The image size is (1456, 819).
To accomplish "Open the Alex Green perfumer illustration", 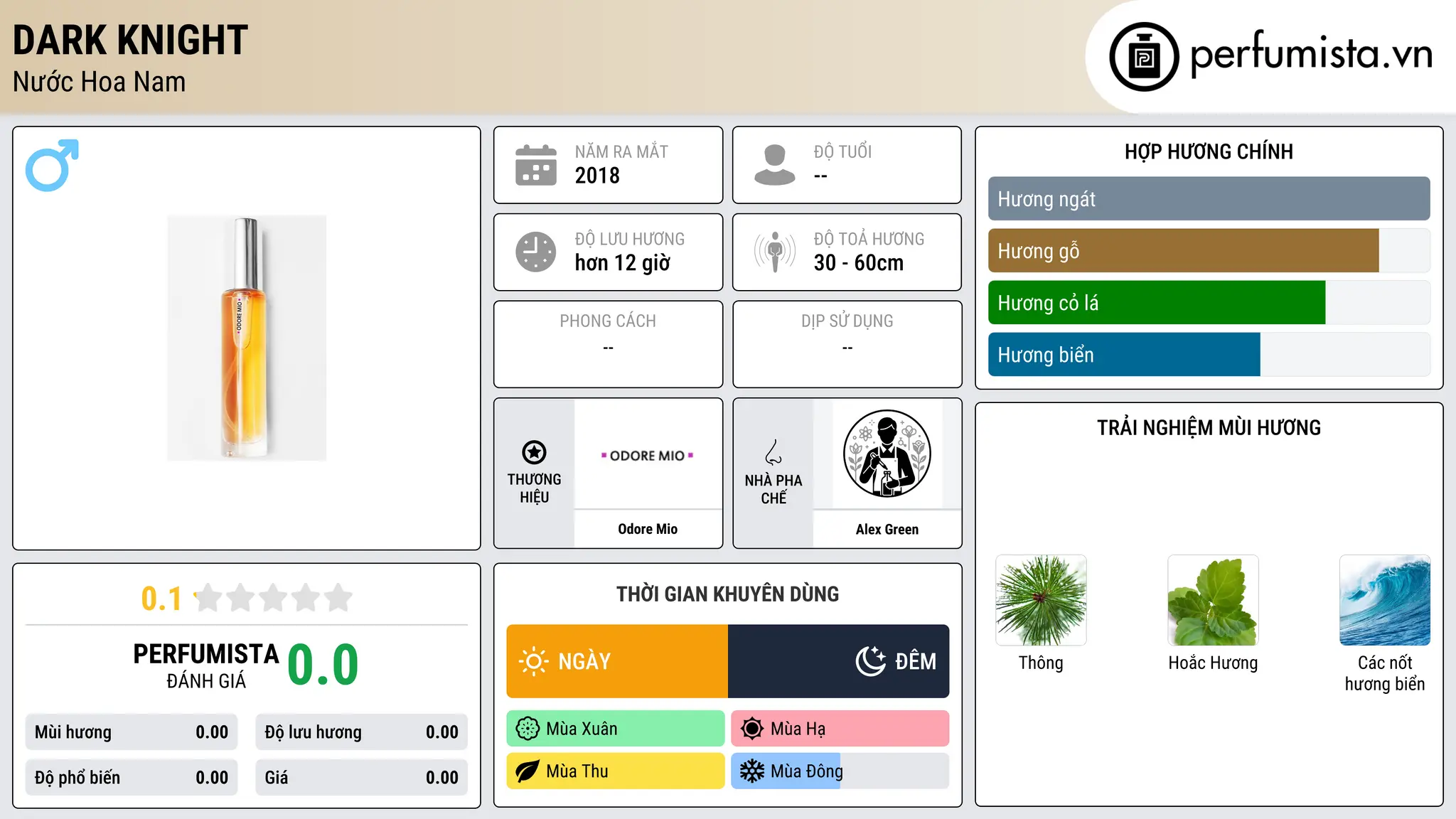I will pyautogui.click(x=887, y=454).
